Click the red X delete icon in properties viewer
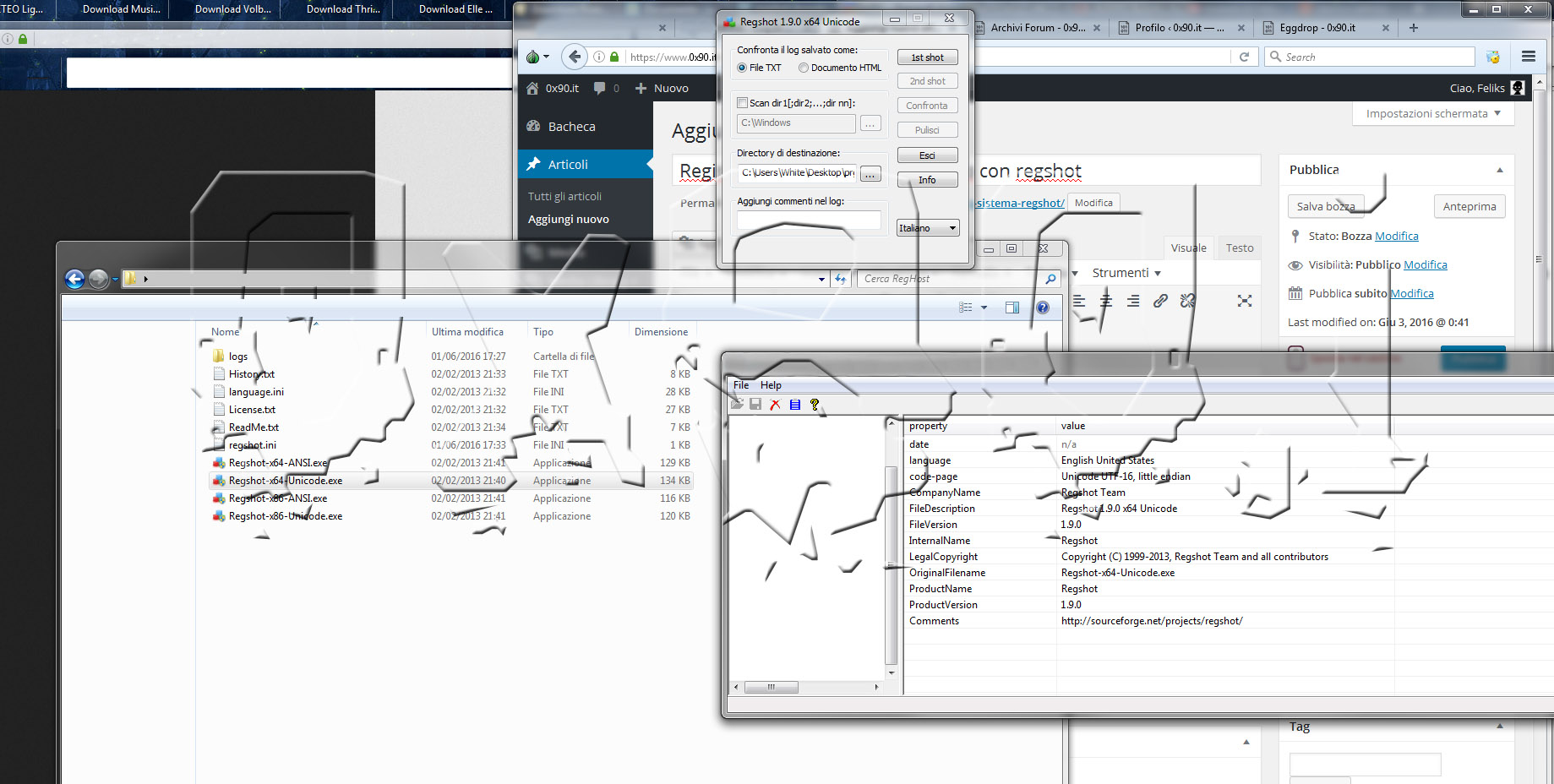Viewport: 1554px width, 784px height. tap(775, 405)
